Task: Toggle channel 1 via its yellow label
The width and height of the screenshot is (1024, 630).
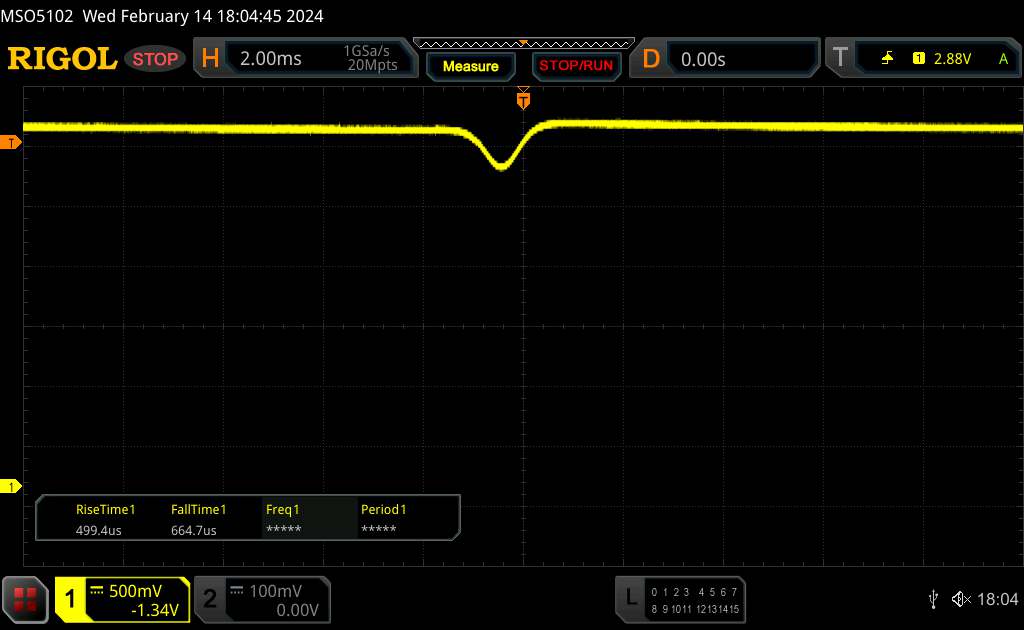Action: pyautogui.click(x=70, y=599)
